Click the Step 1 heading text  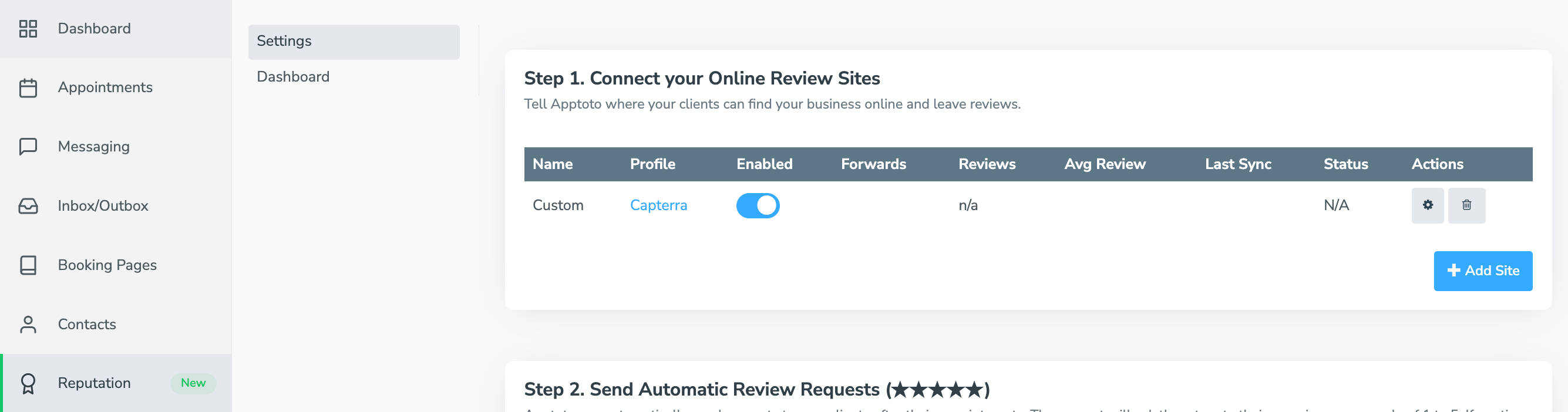(701, 79)
